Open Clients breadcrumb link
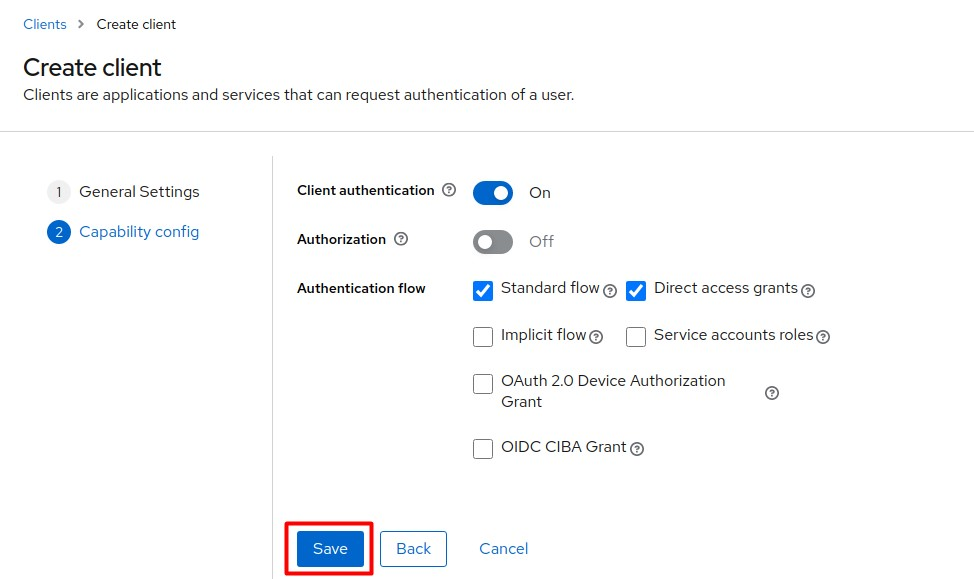Image resolution: width=974 pixels, height=579 pixels. [x=45, y=24]
